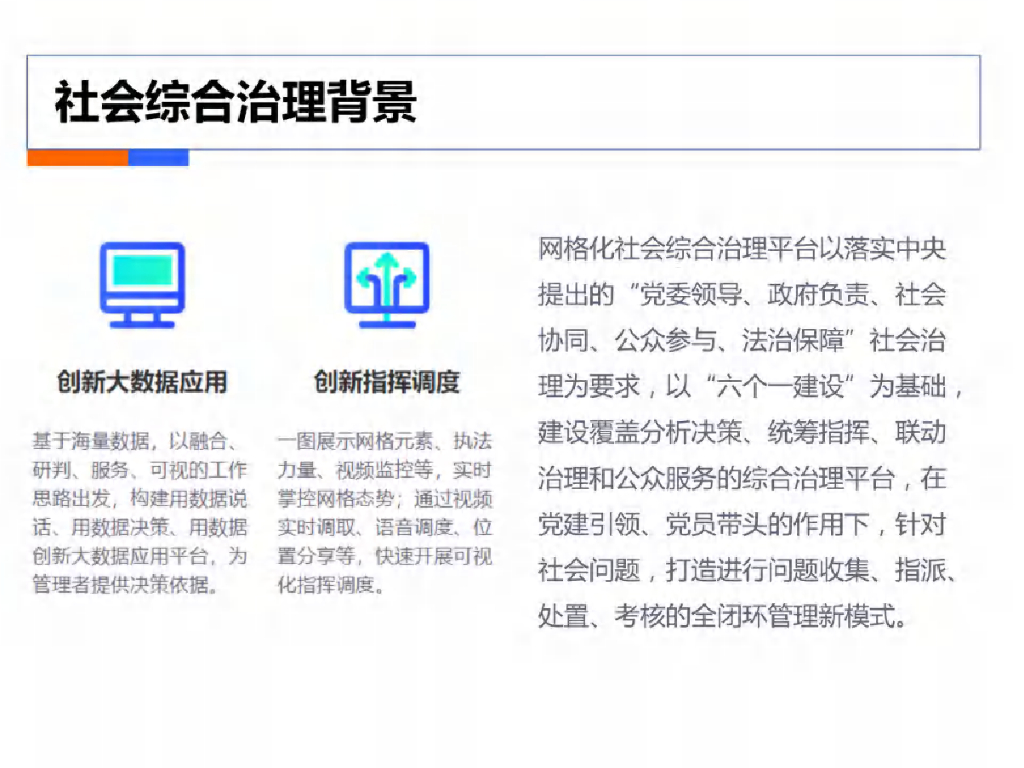Viewport: 1024px width, 768px height.
Task: Click the paragraph starting 网格化社会综合治理平台
Action: pyautogui.click(x=750, y=432)
